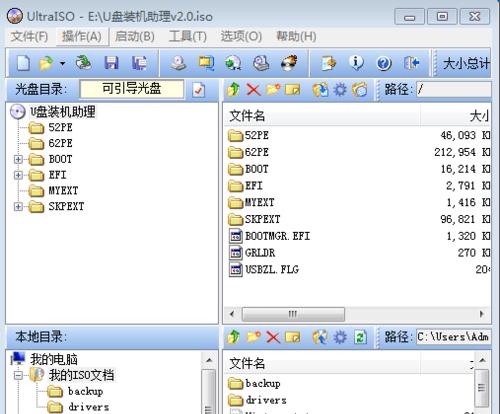The height and width of the screenshot is (414, 500).
Task: Go up a level in the ISO pane
Action: coord(233,89)
